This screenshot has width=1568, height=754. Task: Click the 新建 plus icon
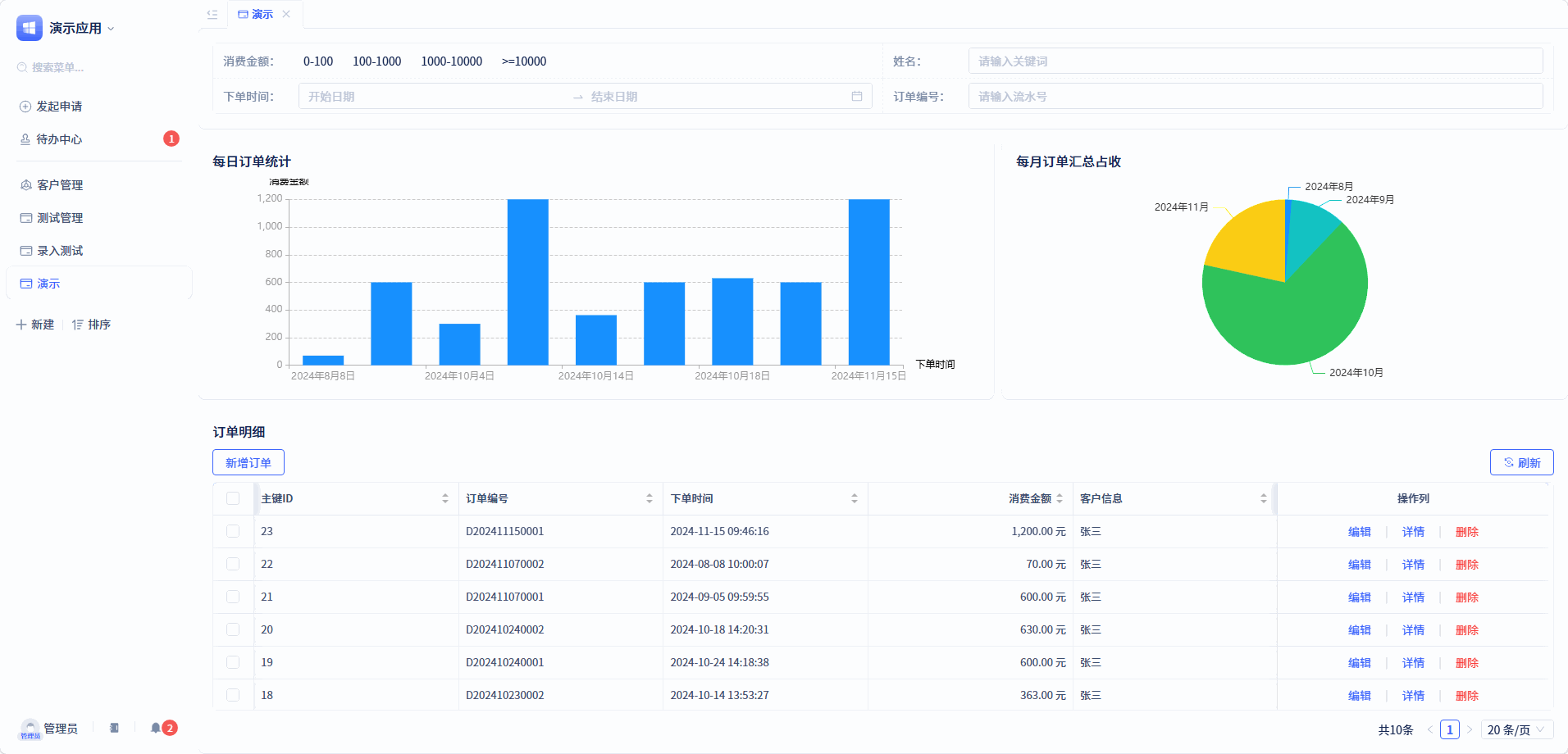point(21,325)
